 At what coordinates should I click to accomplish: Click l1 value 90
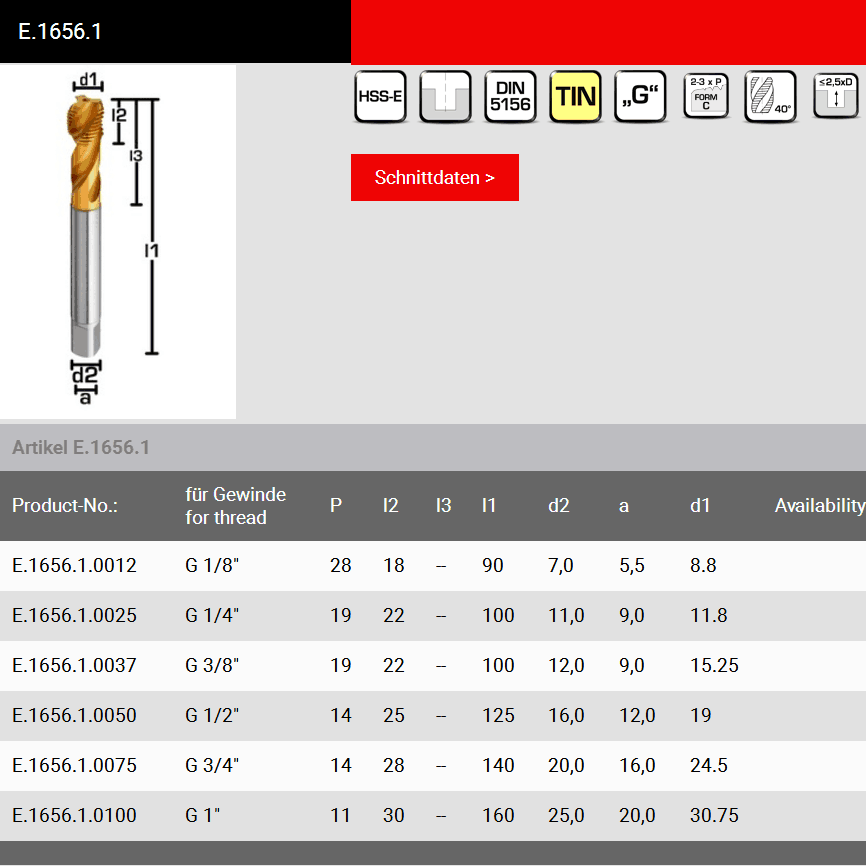(493, 566)
